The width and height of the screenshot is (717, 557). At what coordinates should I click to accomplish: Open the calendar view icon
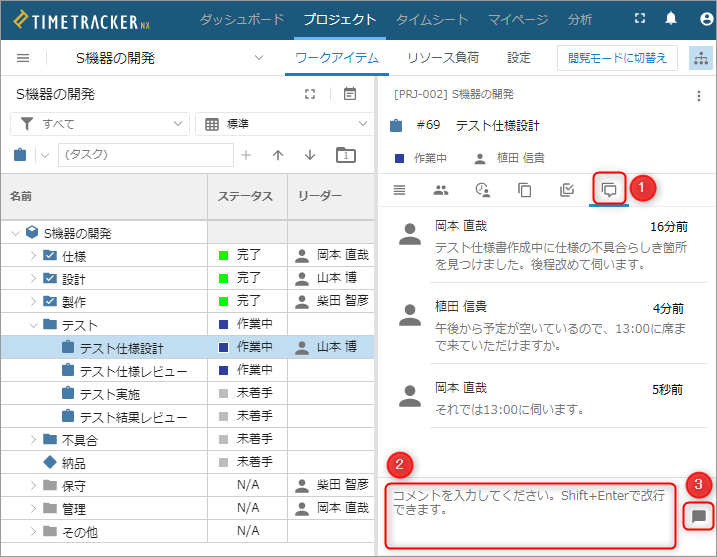[x=350, y=94]
